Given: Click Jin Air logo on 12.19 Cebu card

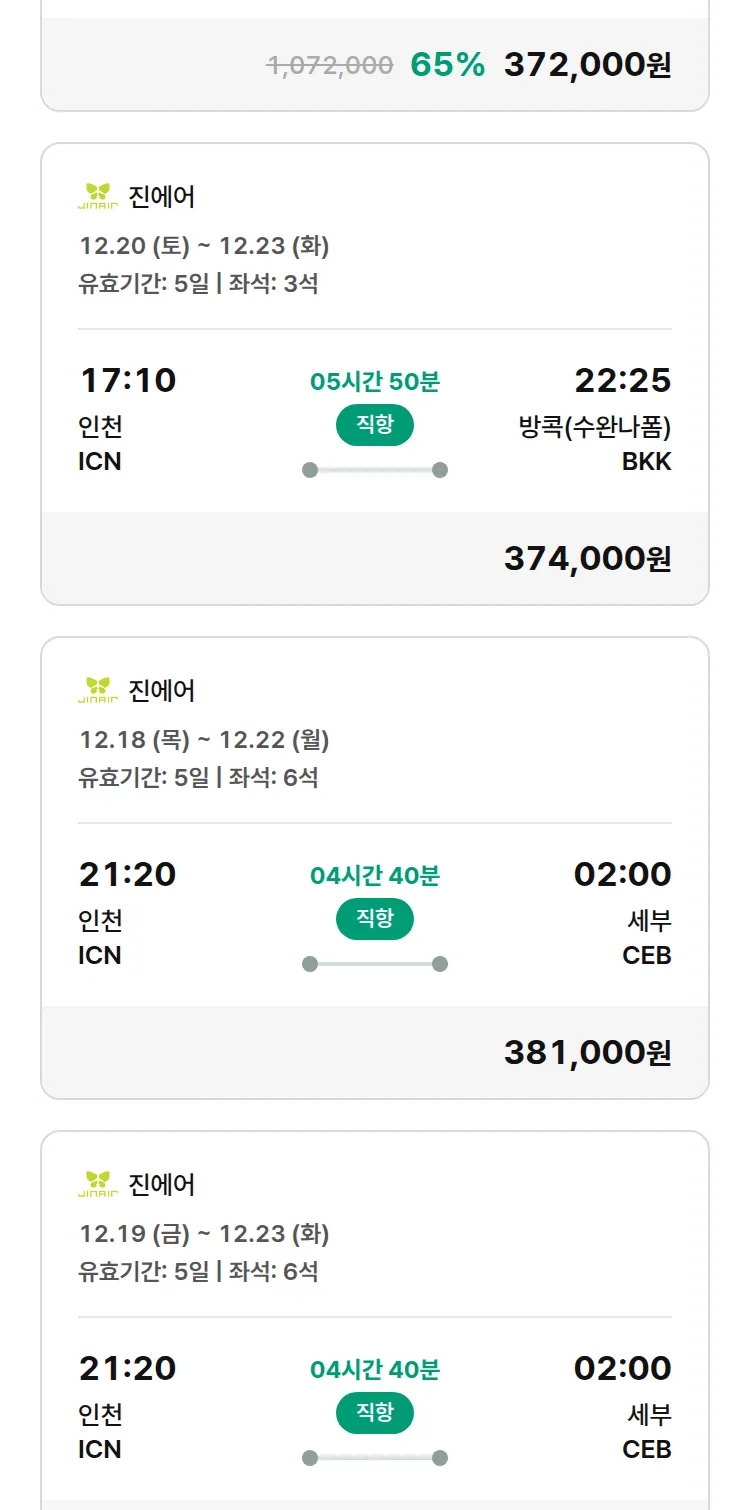Looking at the screenshot, I should pos(98,1184).
